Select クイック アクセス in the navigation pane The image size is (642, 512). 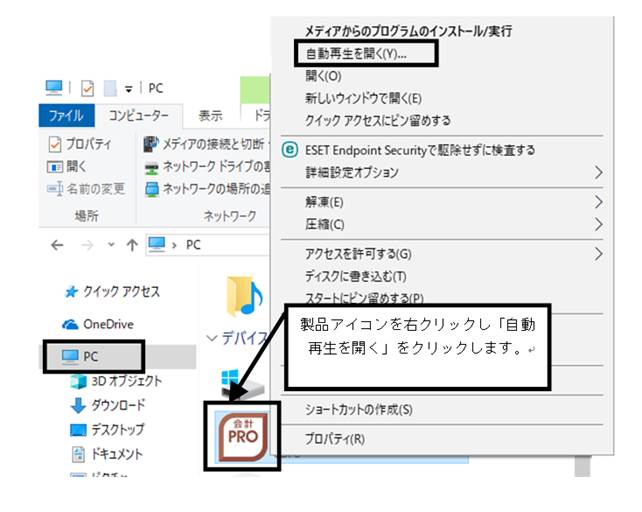click(x=112, y=292)
